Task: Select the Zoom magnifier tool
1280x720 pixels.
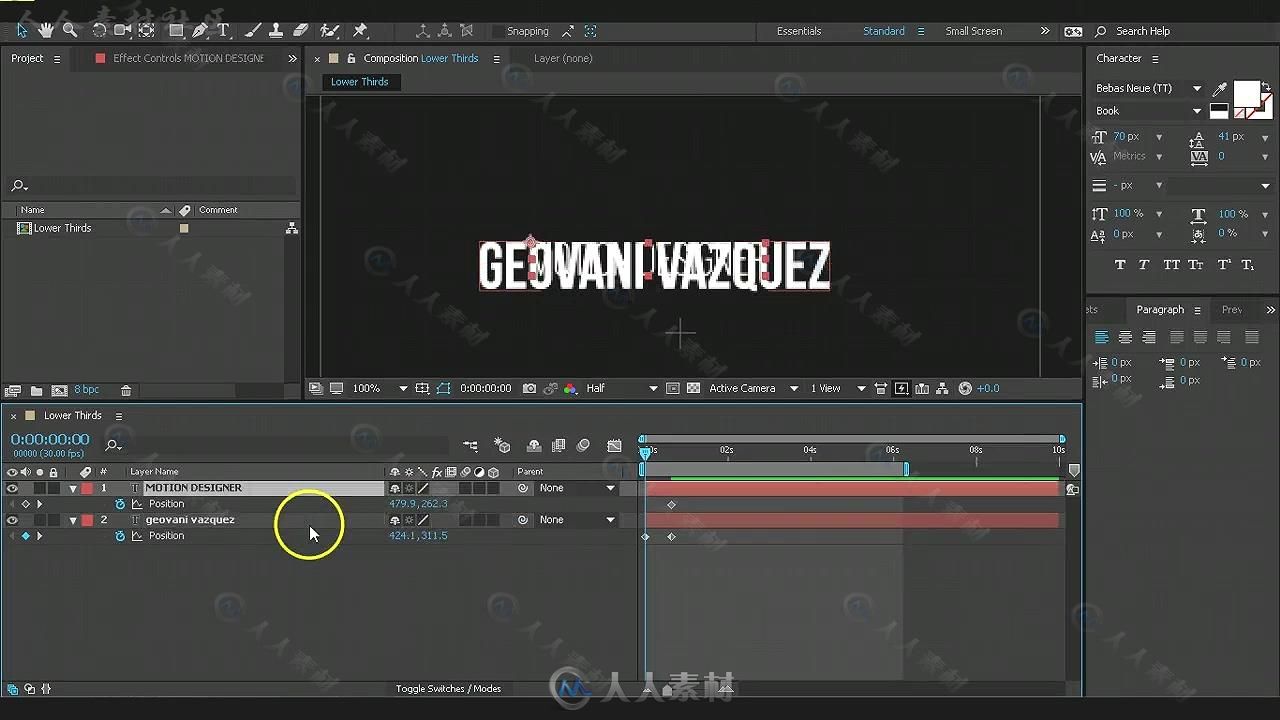Action: (70, 31)
